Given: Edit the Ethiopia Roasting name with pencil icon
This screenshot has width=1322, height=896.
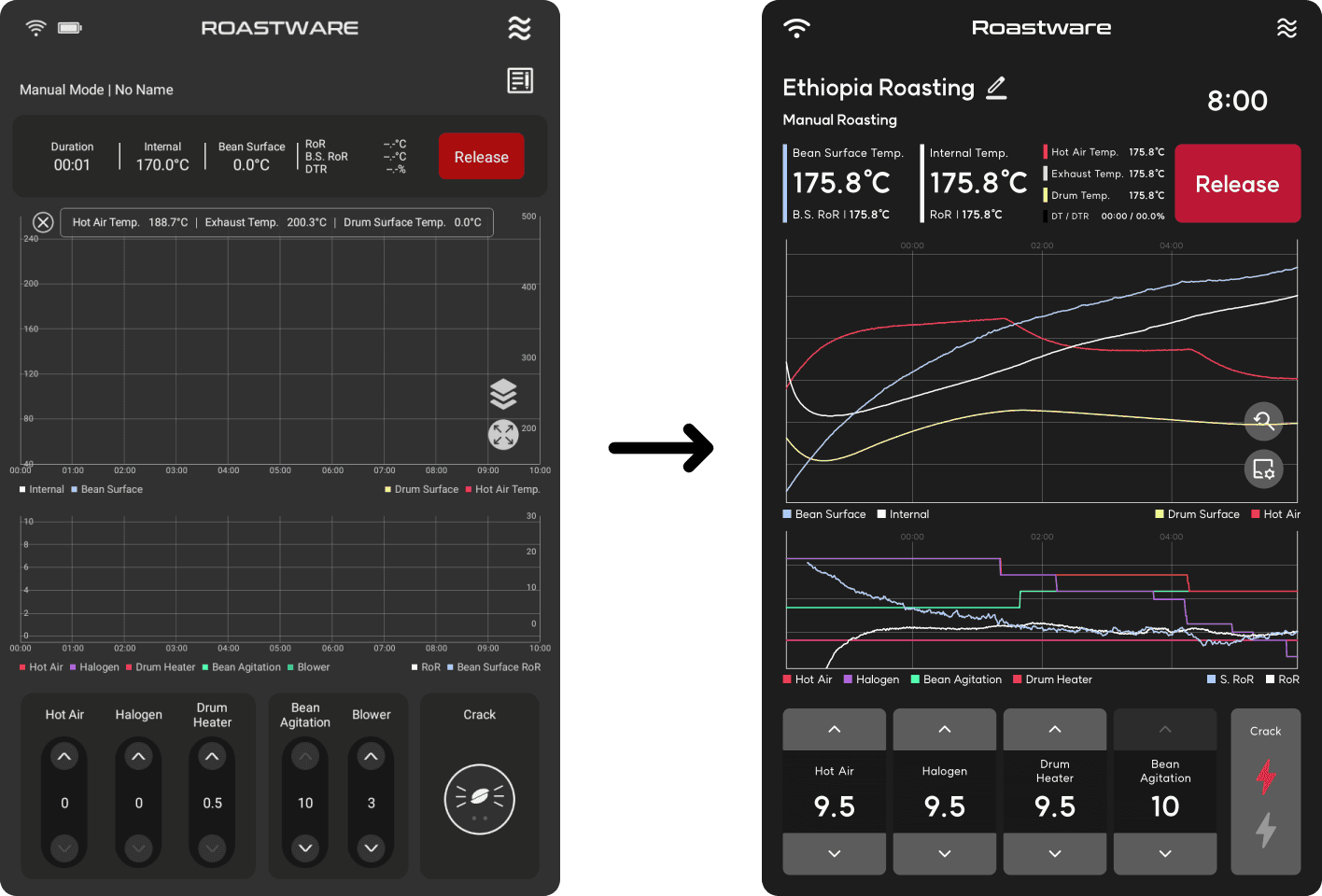Looking at the screenshot, I should coord(996,88).
